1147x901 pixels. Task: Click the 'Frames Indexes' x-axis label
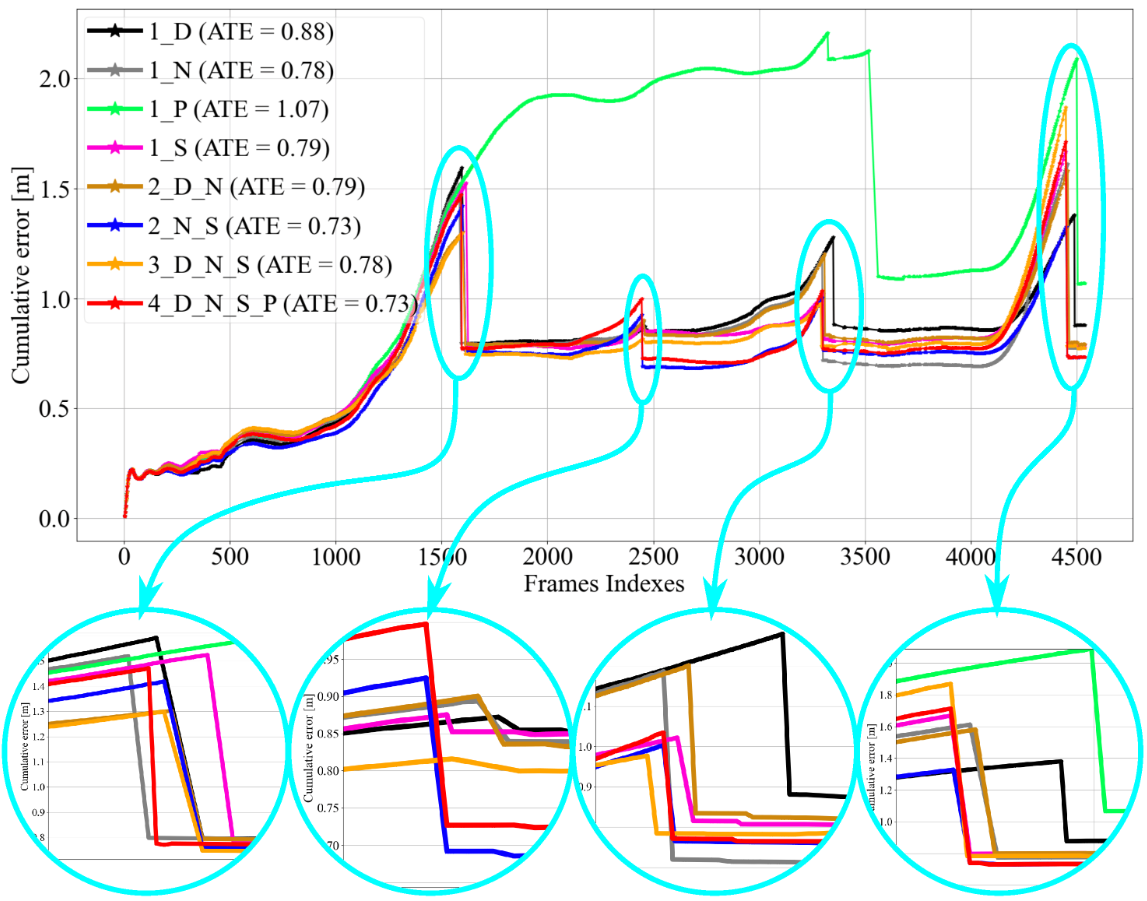pos(603,585)
